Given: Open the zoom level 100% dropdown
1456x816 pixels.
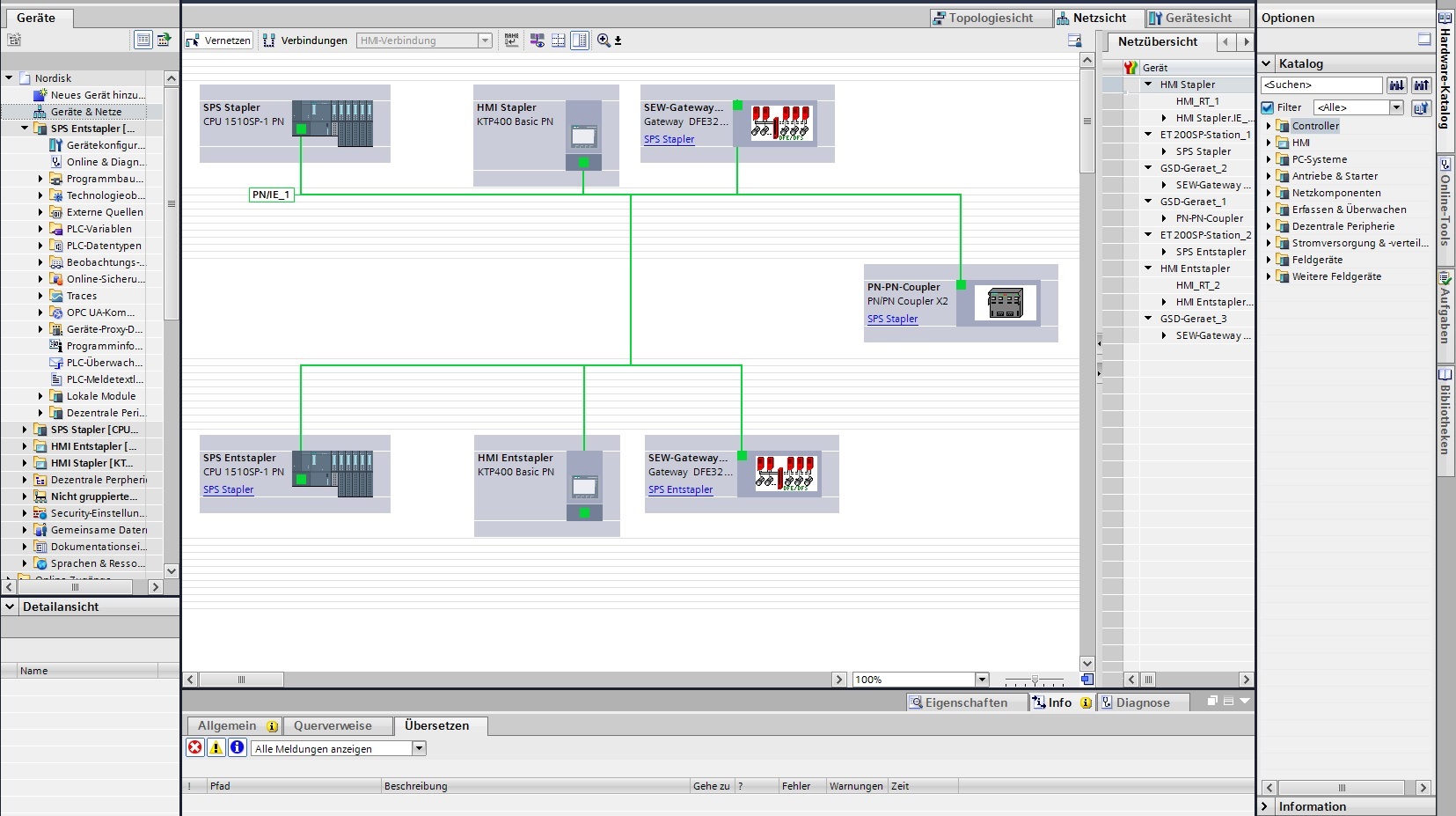Looking at the screenshot, I should 982,680.
